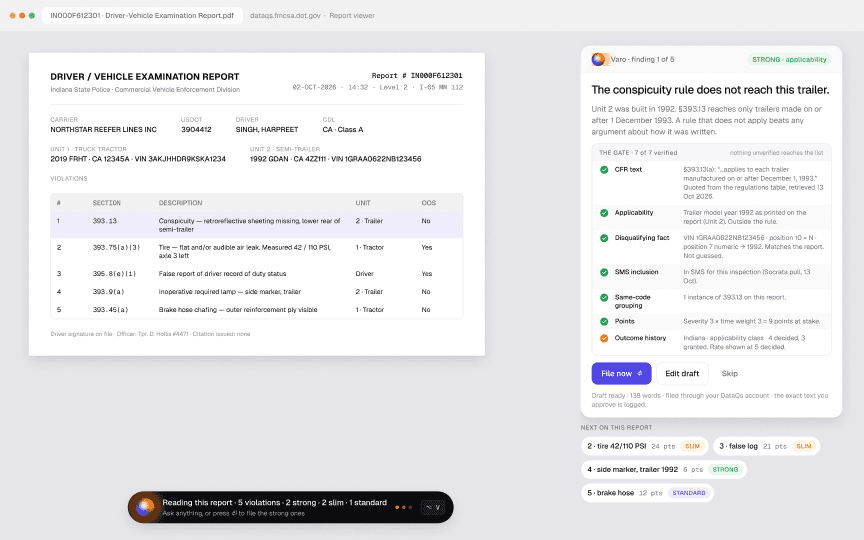The height and width of the screenshot is (540, 864).
Task: Click the File now button
Action: pos(622,374)
